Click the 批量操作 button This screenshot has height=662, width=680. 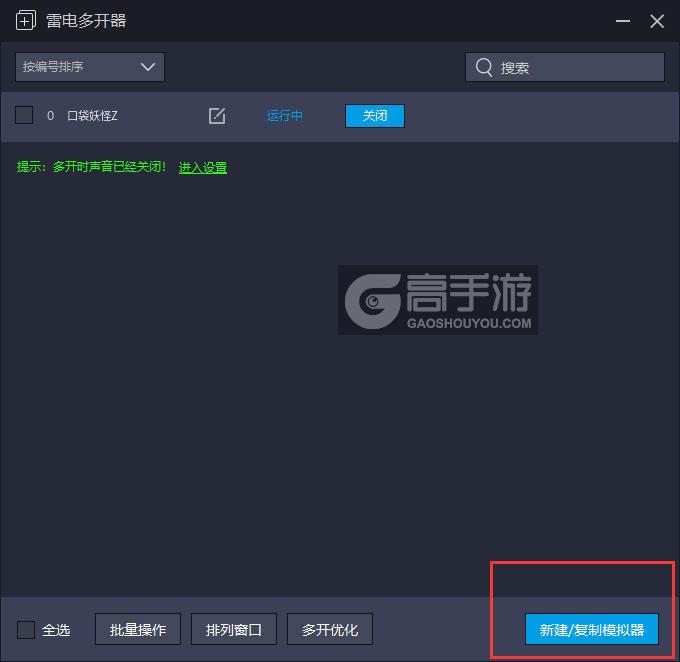pyautogui.click(x=138, y=629)
